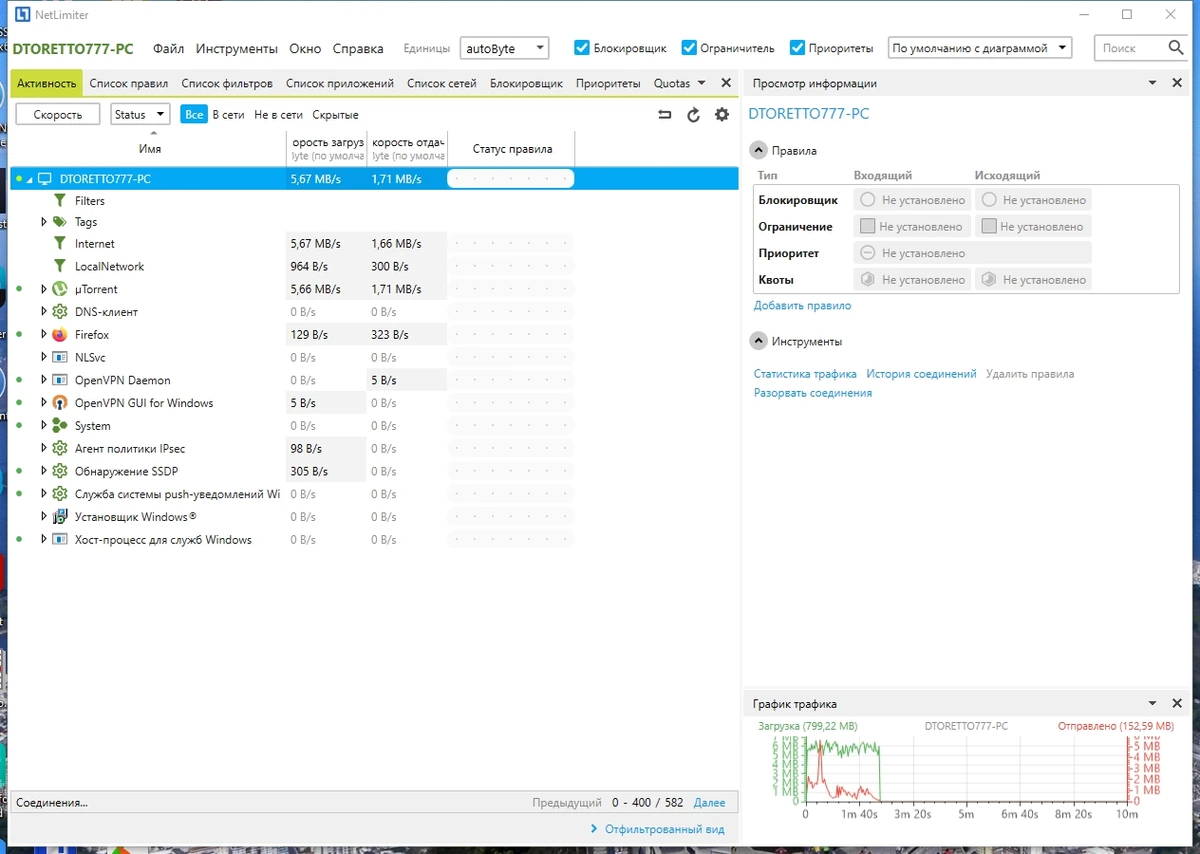The image size is (1200, 854).
Task: Click the Хост-процесс для служб Windows icon
Action: [x=60, y=540]
